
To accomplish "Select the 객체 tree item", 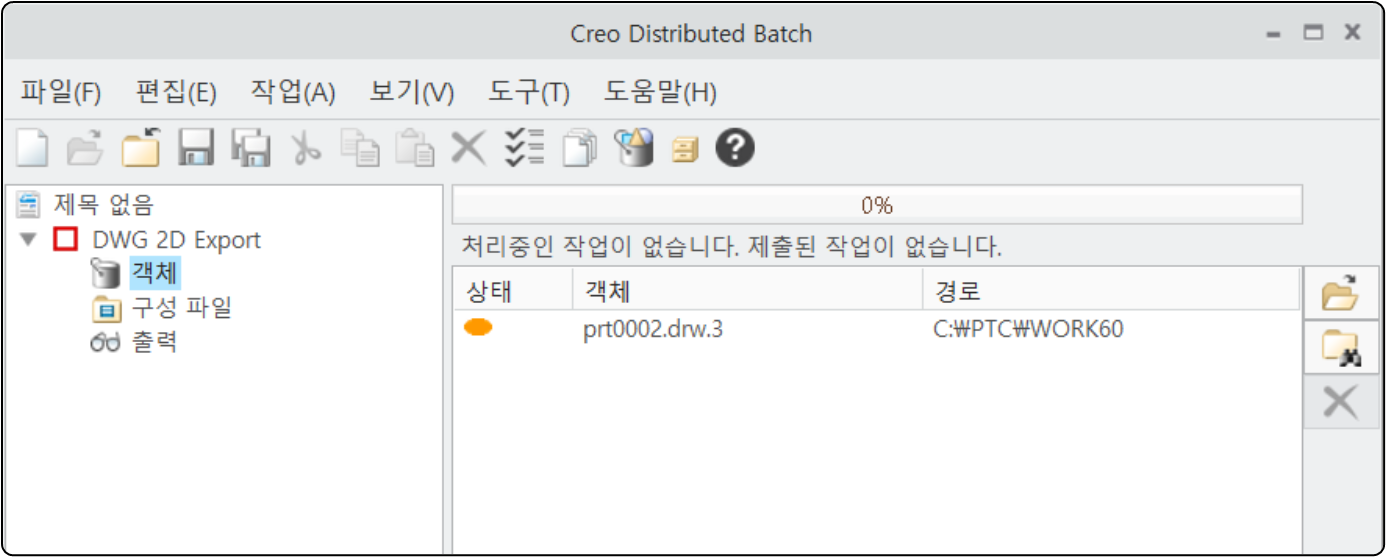I will tap(155, 273).
